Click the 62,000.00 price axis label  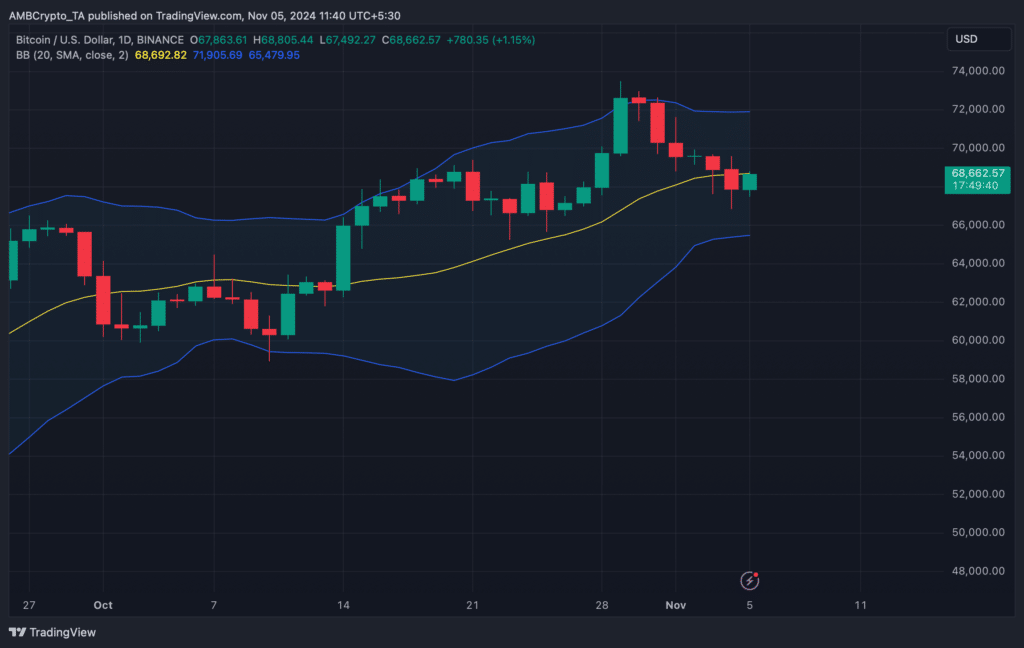coord(978,302)
